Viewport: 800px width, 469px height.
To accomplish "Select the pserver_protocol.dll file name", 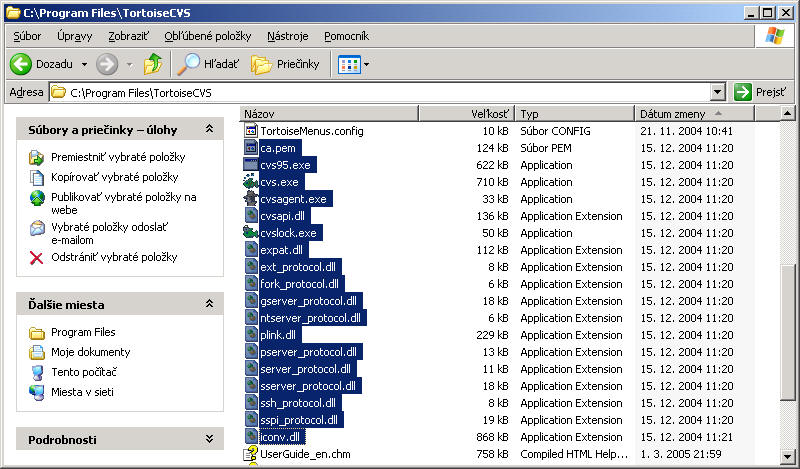I will (x=309, y=352).
